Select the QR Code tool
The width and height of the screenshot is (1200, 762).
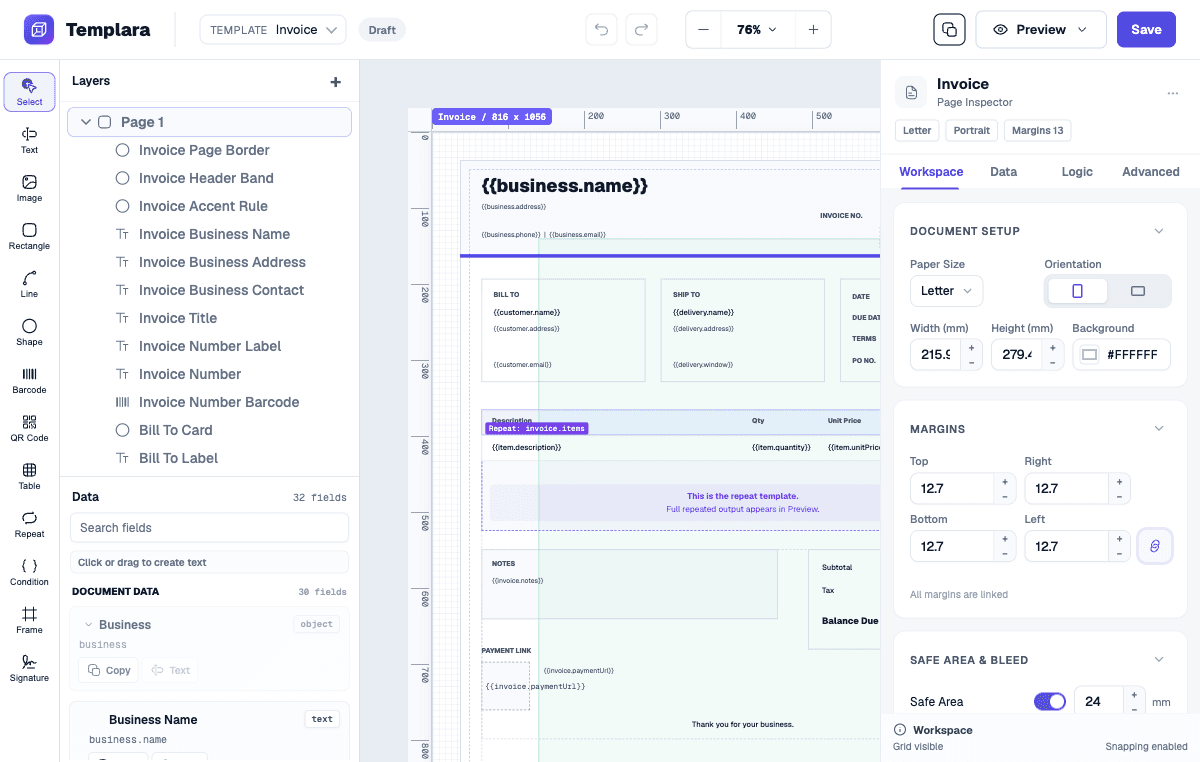click(29, 428)
